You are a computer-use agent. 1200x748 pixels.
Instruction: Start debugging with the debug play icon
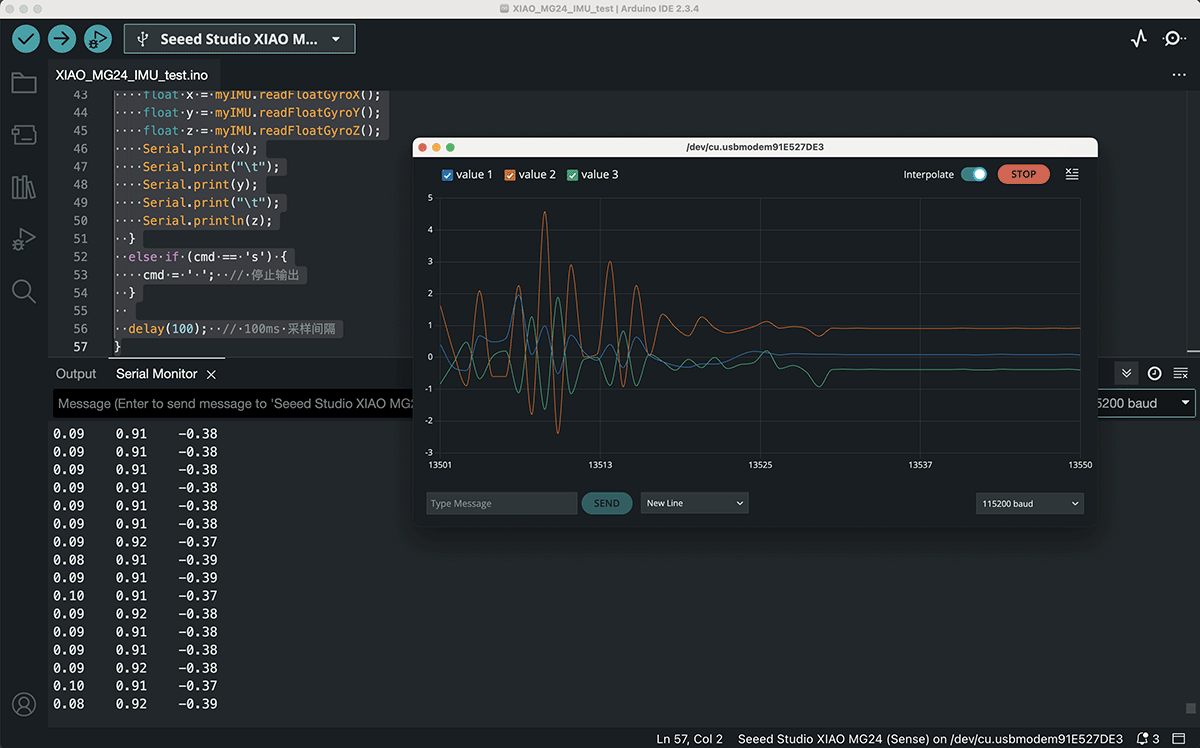pos(98,39)
